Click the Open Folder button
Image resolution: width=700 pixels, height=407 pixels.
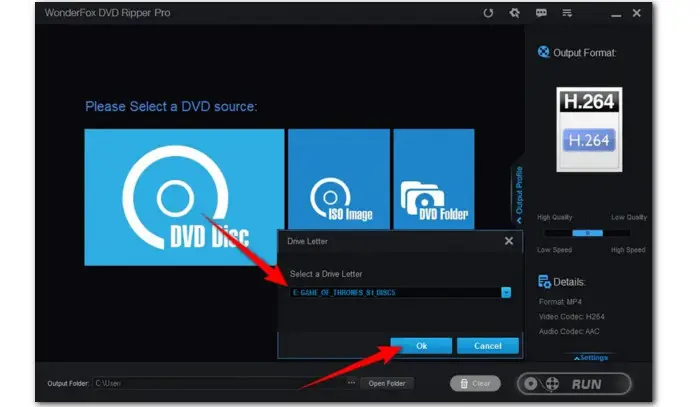(387, 383)
